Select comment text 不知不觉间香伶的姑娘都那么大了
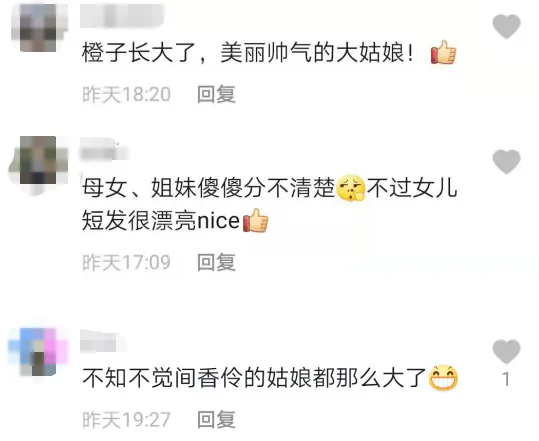The height and width of the screenshot is (441, 539). (254, 377)
